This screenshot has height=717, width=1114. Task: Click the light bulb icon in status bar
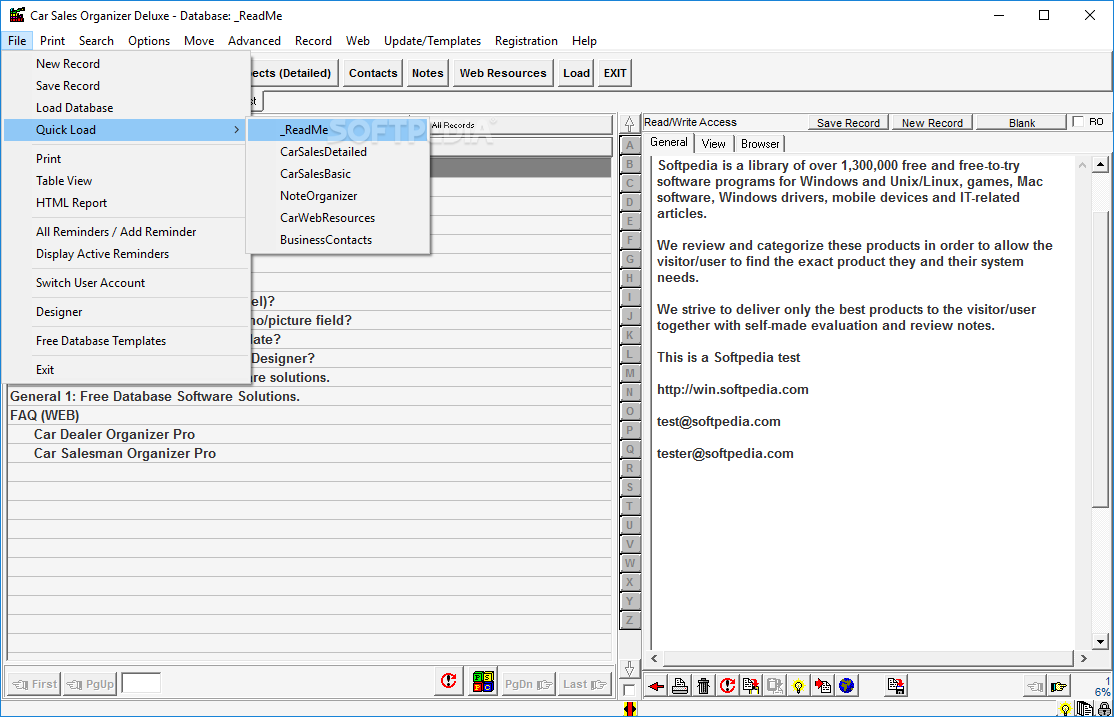tap(1065, 709)
